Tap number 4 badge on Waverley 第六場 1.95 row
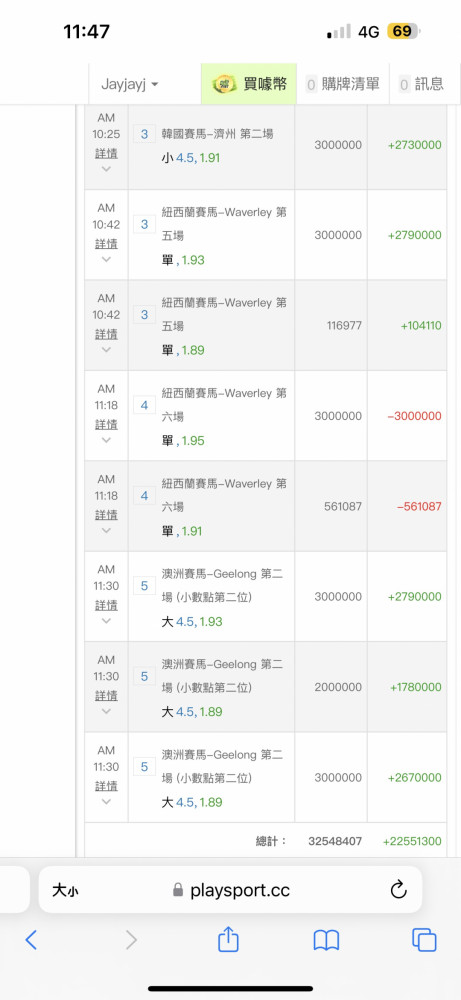 coord(144,405)
